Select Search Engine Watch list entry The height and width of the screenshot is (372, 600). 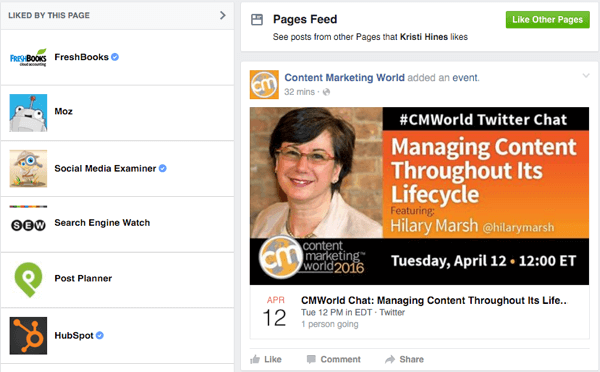(117, 225)
